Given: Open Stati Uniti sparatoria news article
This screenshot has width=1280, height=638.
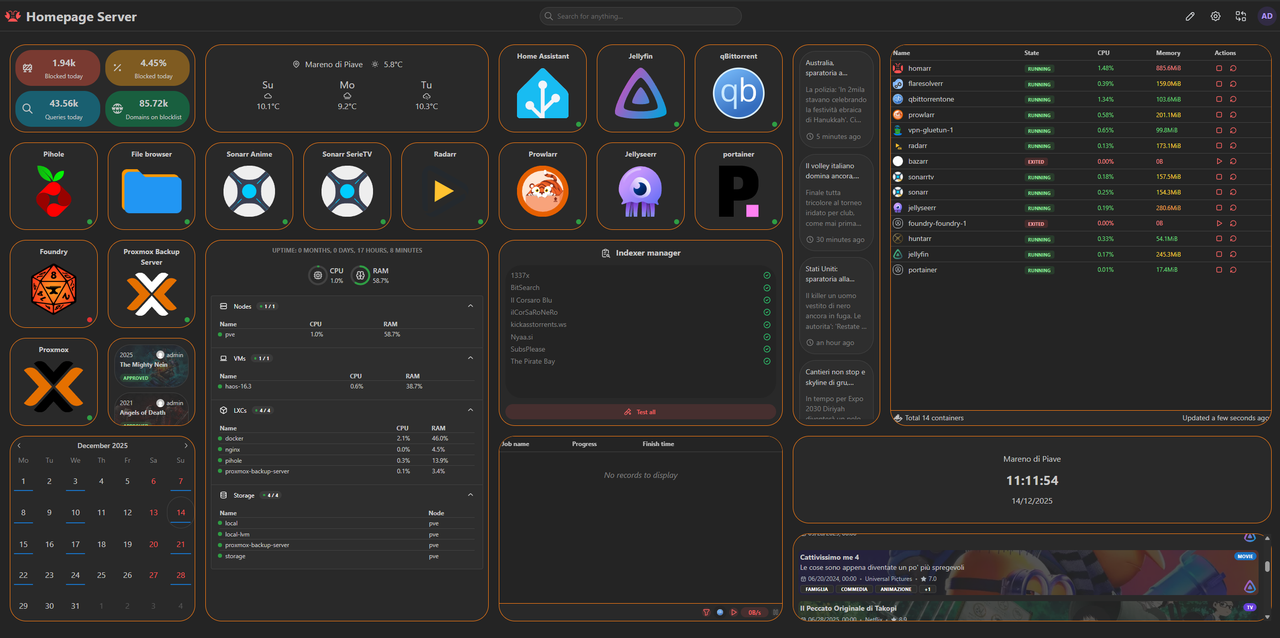Looking at the screenshot, I should click(x=836, y=306).
